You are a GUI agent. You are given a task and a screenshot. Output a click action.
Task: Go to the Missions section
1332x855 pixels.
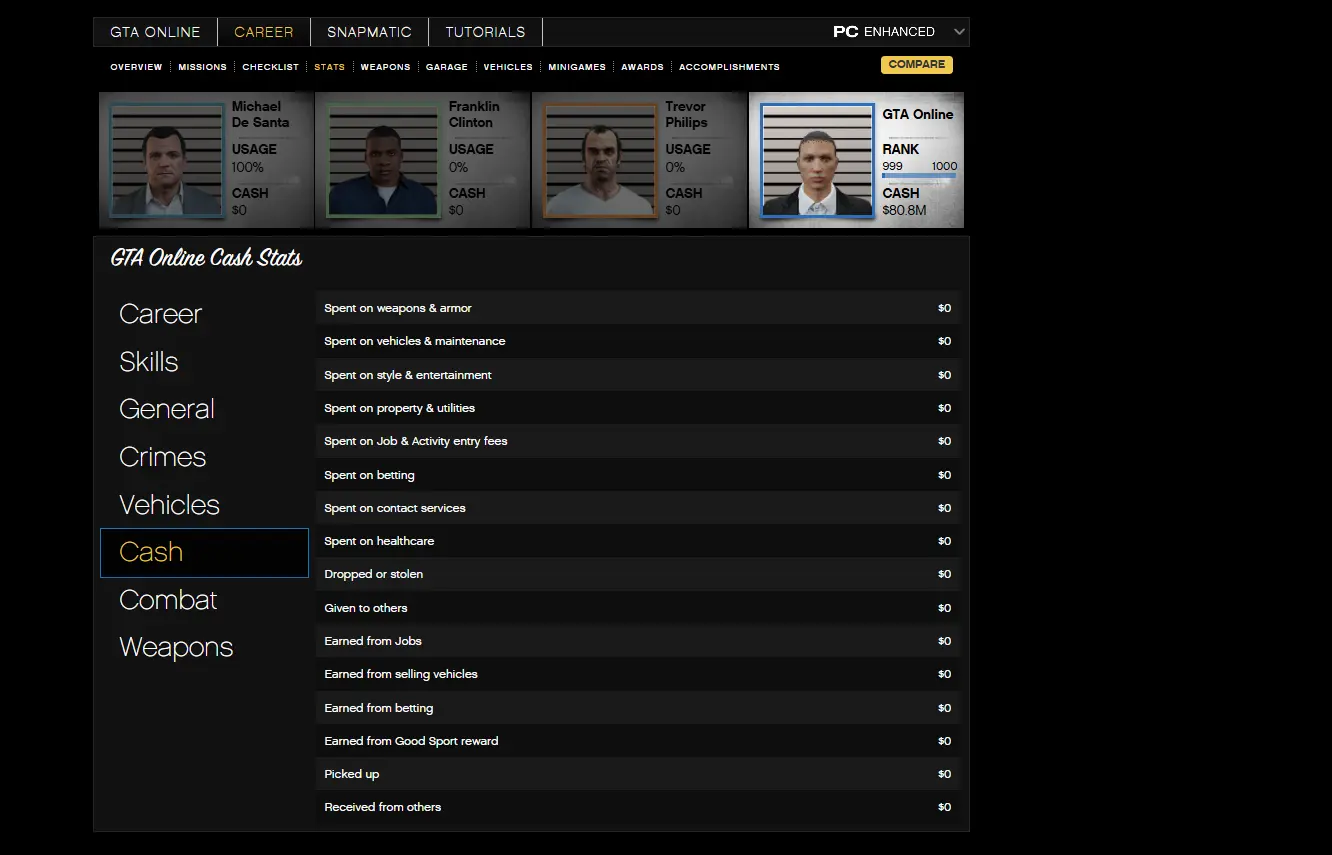202,67
